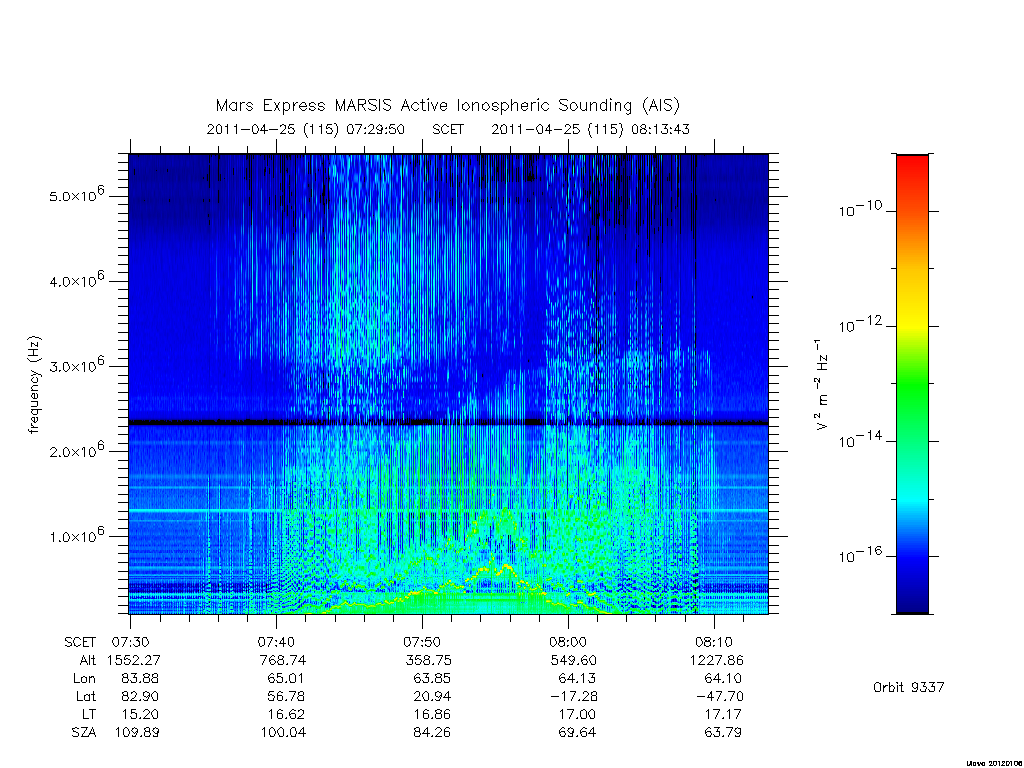Click the local time value 16.62
This screenshot has width=1024, height=768.
click(x=285, y=714)
